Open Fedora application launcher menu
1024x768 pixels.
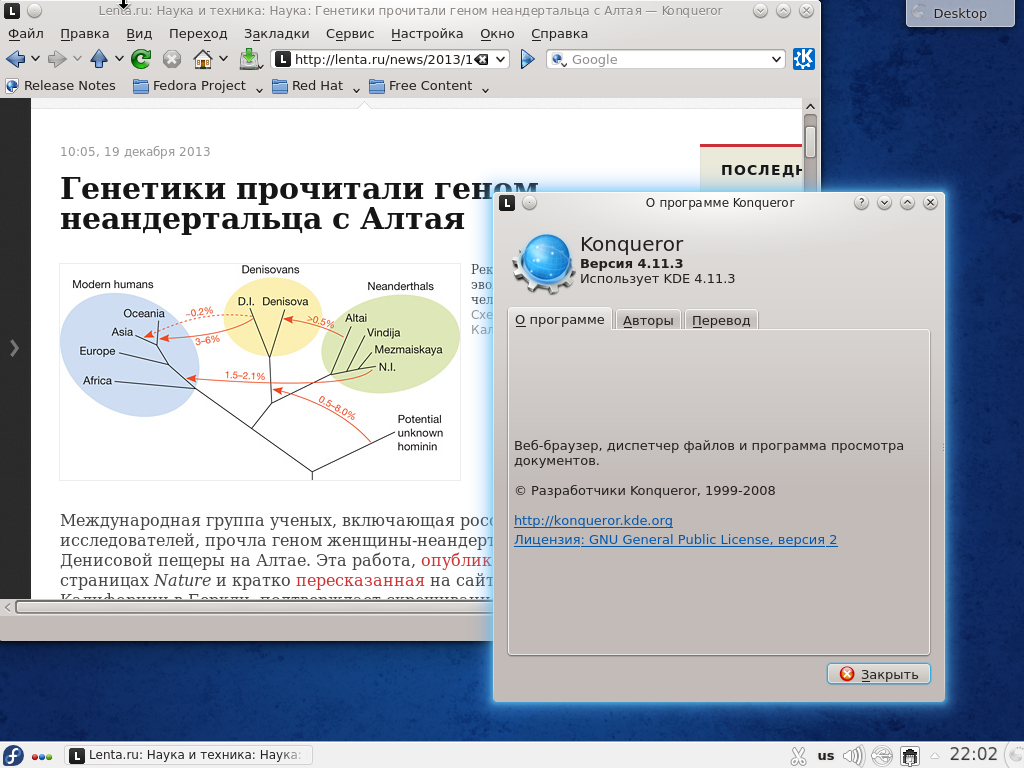12,756
